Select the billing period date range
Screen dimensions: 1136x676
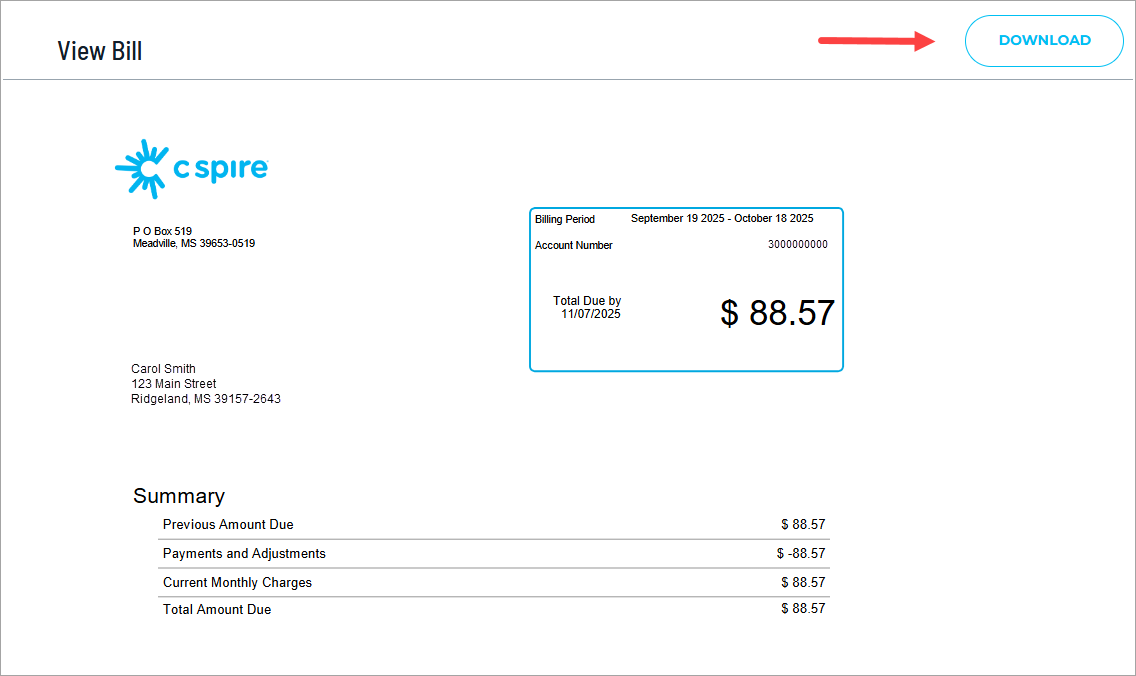(x=721, y=219)
